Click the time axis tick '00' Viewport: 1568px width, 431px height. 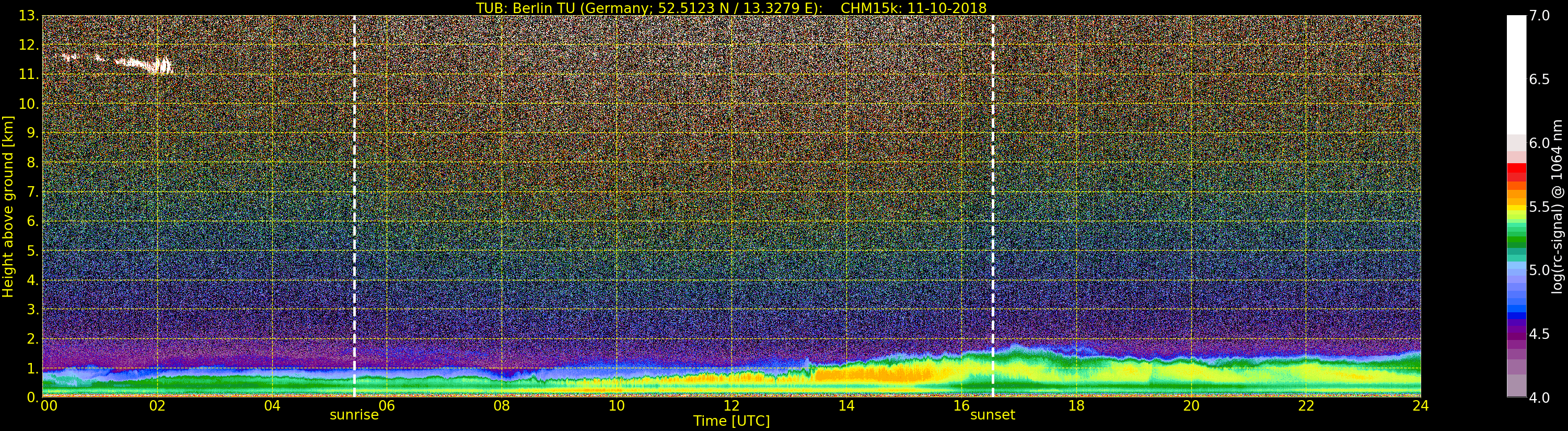tap(49, 406)
